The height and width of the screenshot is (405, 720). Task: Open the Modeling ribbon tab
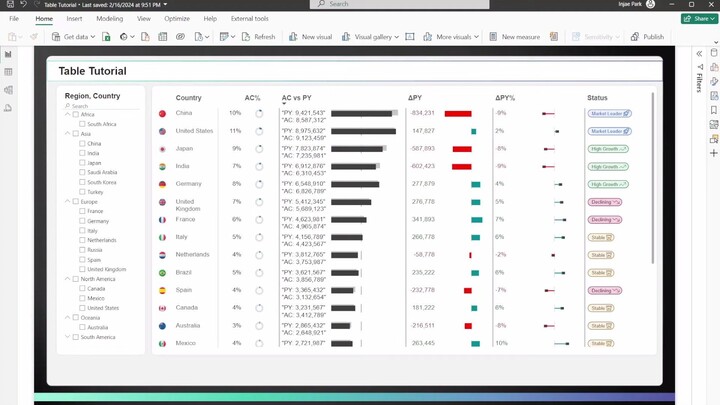point(110,18)
